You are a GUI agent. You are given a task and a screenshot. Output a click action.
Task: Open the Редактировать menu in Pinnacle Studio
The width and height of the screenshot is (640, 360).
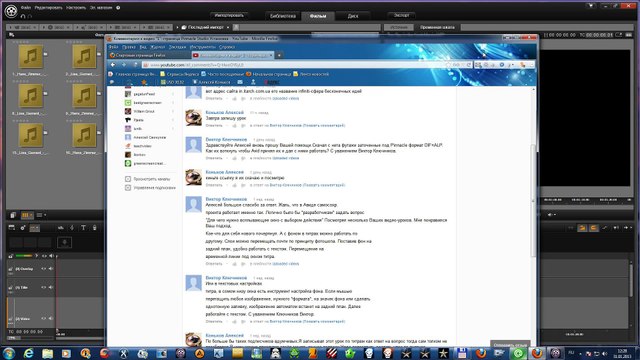click(49, 7)
